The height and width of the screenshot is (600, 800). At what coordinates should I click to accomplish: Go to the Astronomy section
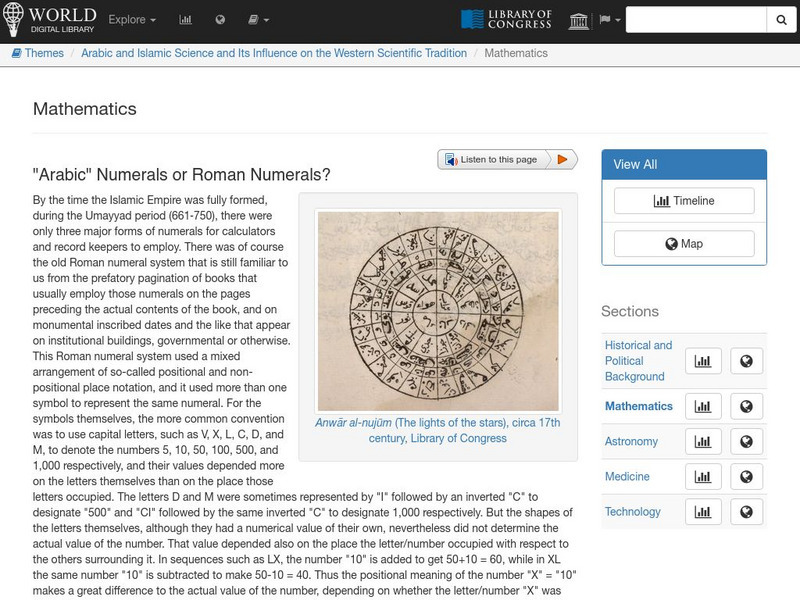[631, 441]
